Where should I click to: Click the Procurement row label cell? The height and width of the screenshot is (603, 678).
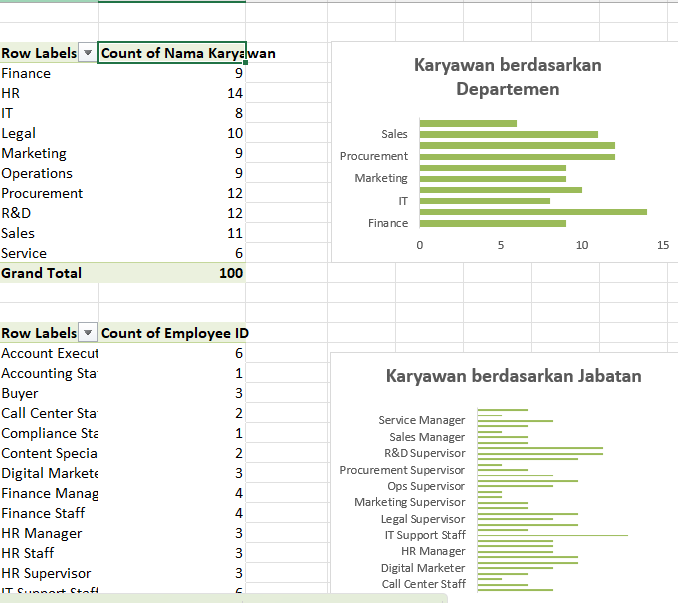(42, 193)
